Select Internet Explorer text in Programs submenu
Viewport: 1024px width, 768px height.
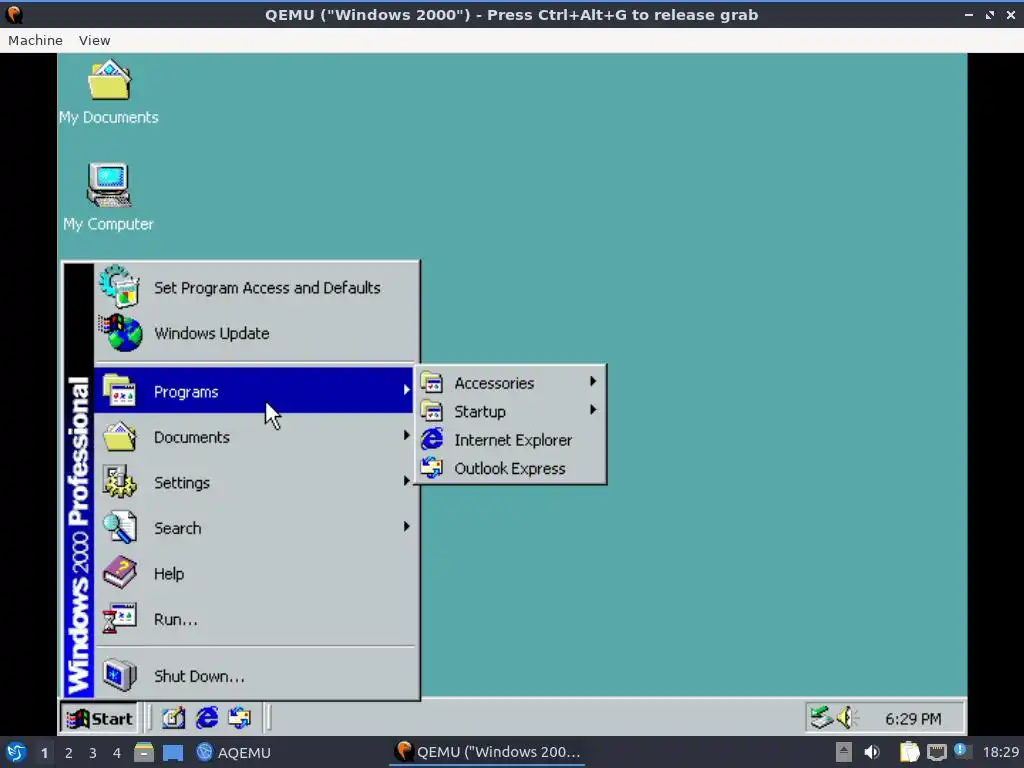click(513, 440)
